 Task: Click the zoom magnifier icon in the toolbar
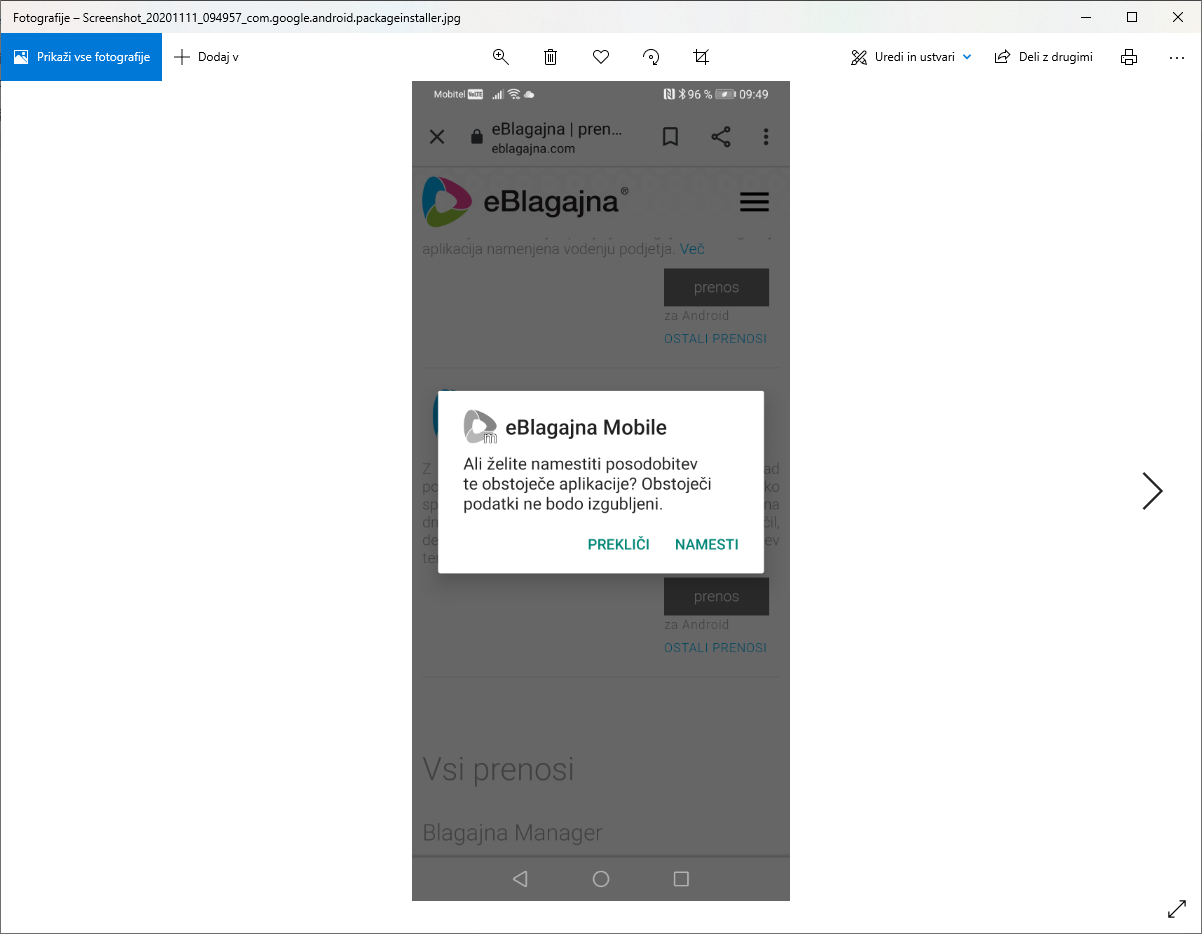[x=501, y=57]
